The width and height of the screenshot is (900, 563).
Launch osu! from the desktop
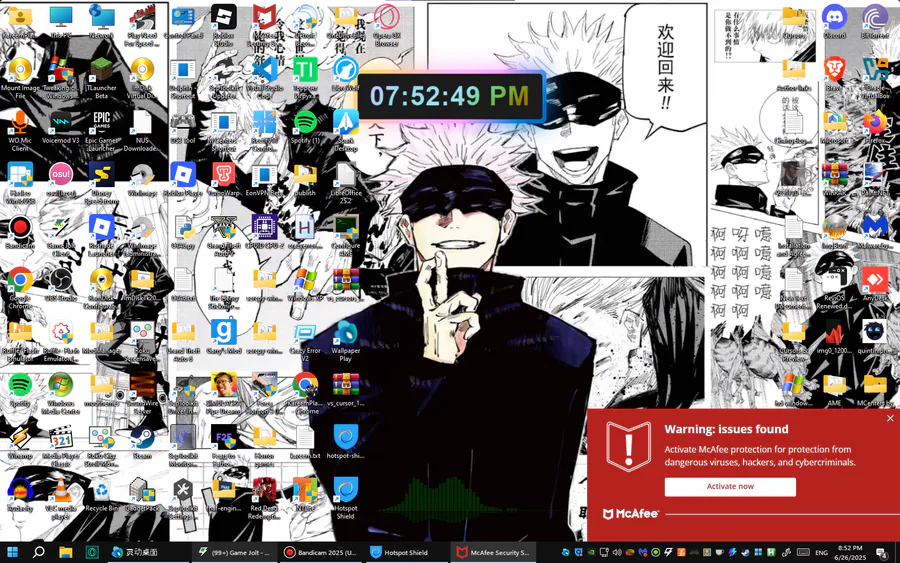(x=61, y=180)
